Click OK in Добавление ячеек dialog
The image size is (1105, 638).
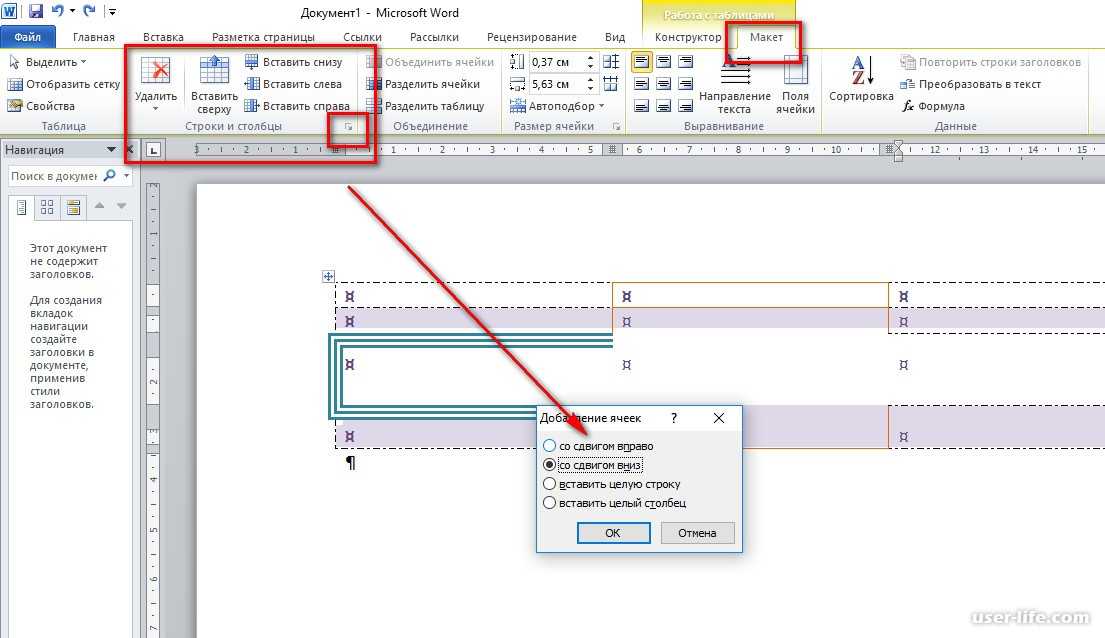pyautogui.click(x=613, y=533)
